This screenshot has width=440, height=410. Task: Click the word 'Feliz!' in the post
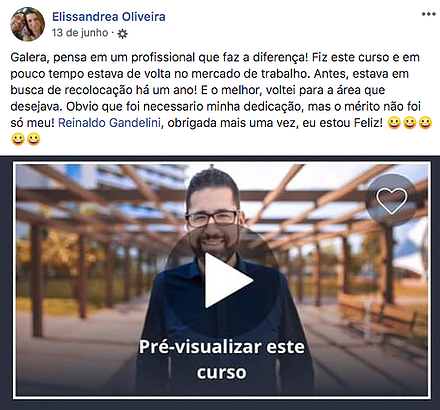[x=368, y=123]
